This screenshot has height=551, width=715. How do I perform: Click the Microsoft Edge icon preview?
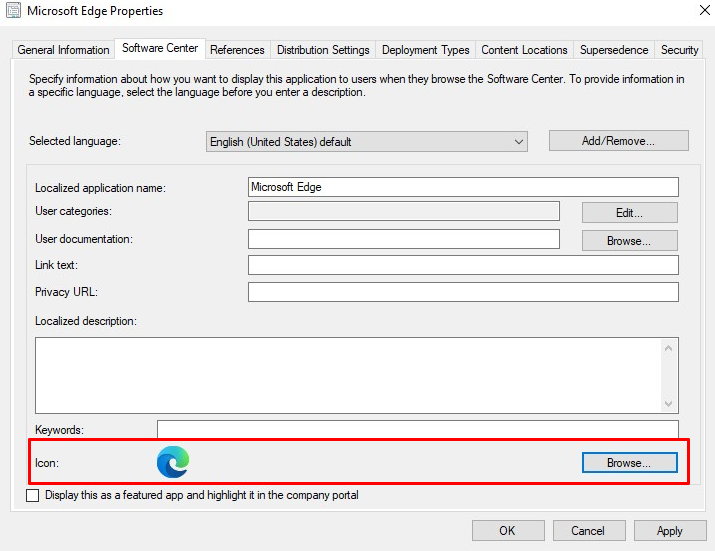tap(173, 462)
